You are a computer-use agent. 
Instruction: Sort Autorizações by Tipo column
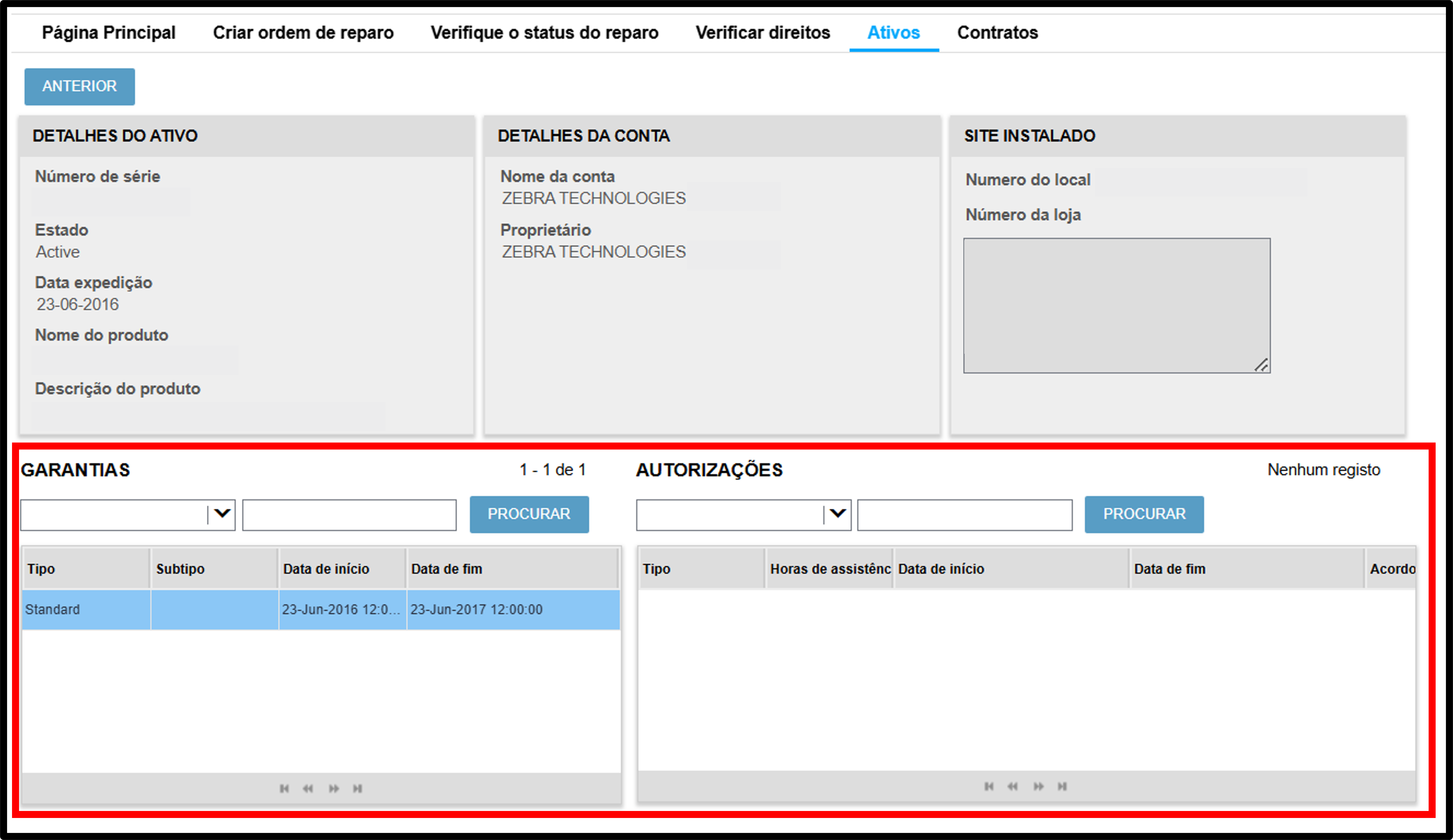pos(702,568)
